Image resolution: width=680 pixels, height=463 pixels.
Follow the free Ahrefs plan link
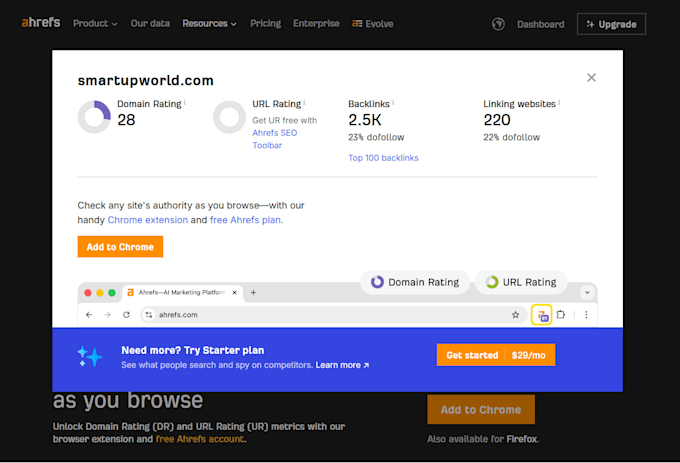point(246,220)
